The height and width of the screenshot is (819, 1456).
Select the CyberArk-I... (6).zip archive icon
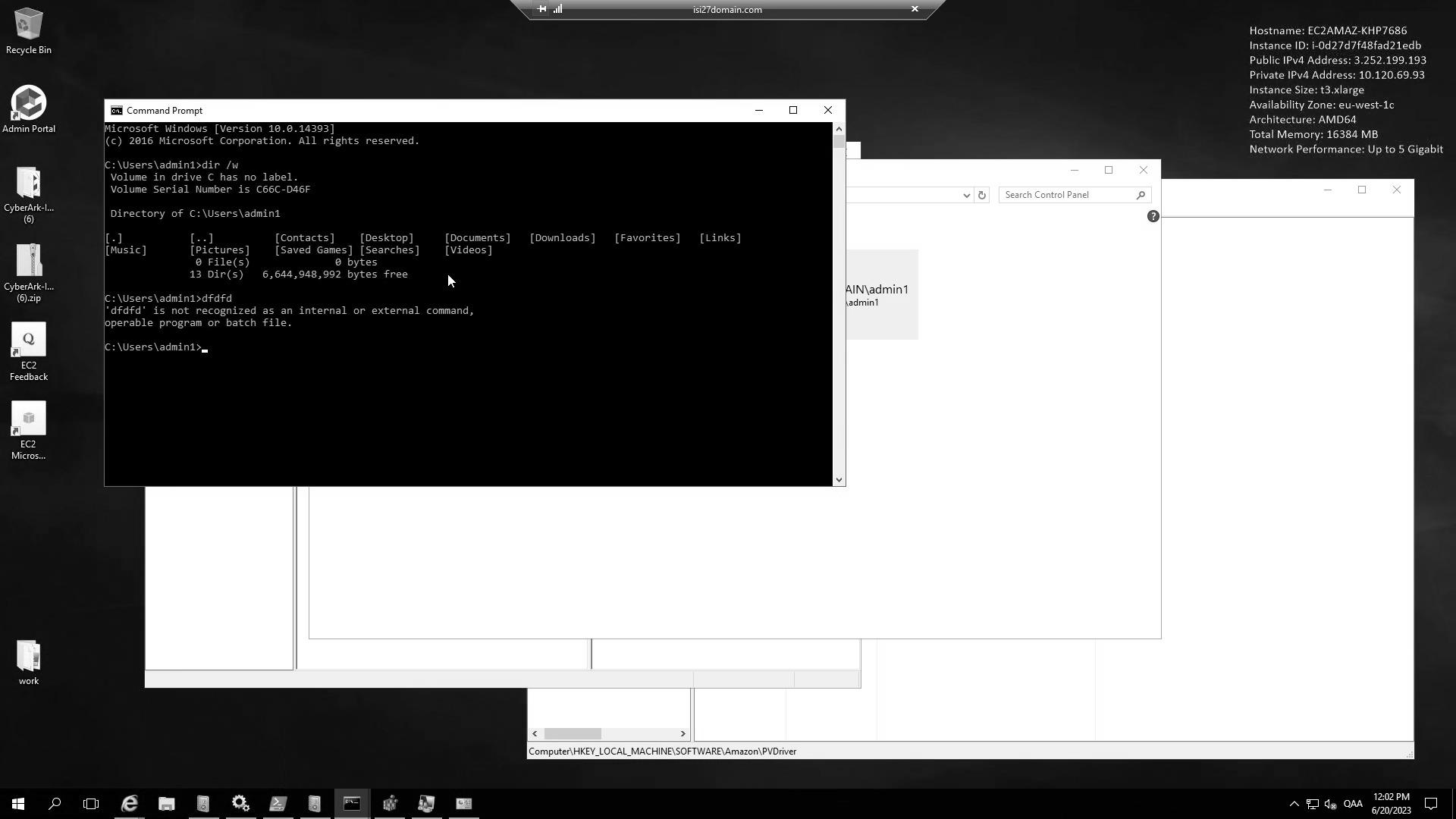[29, 273]
